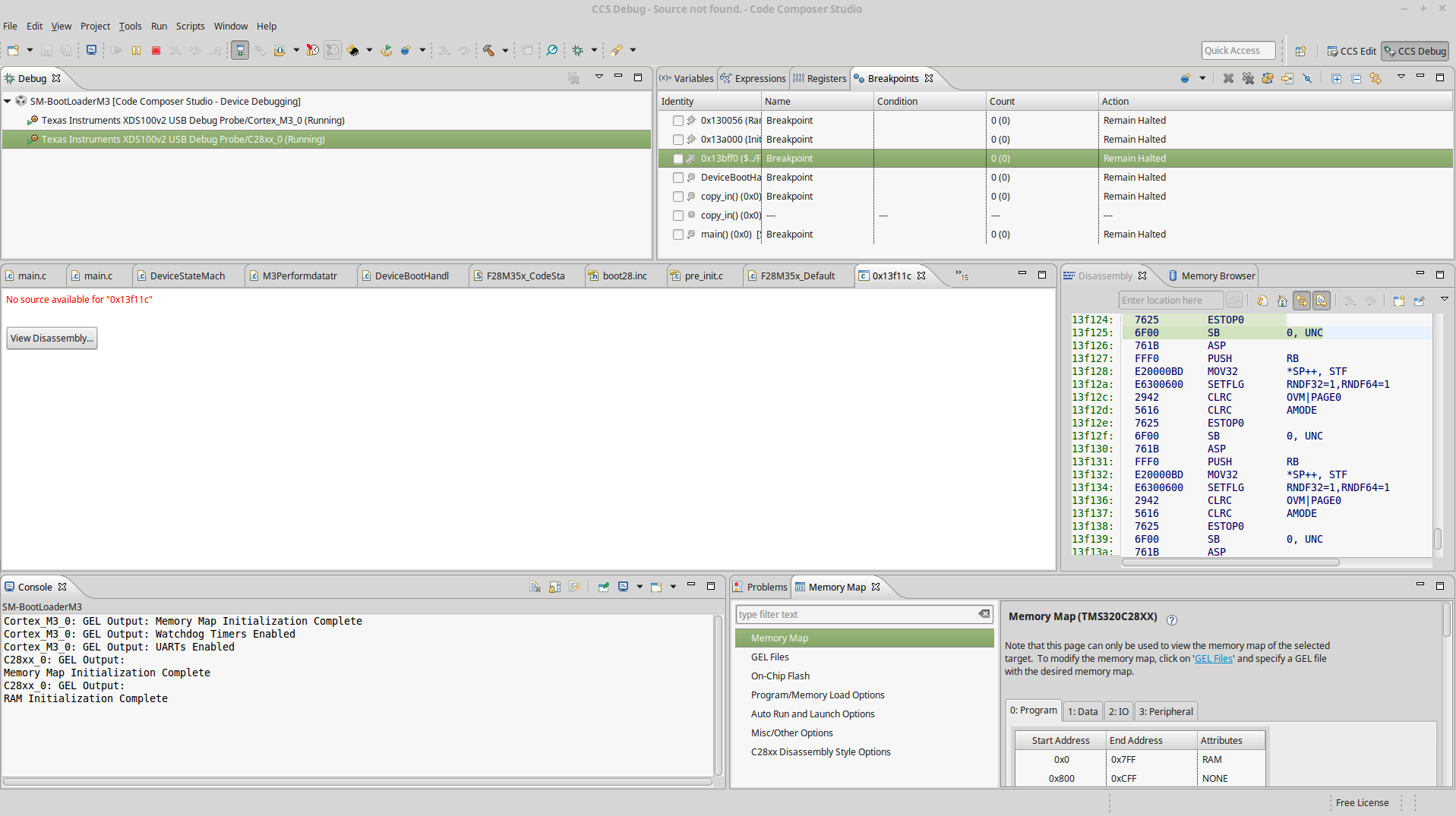
Task: Open the Build hammer dropdown arrow
Action: (x=505, y=51)
